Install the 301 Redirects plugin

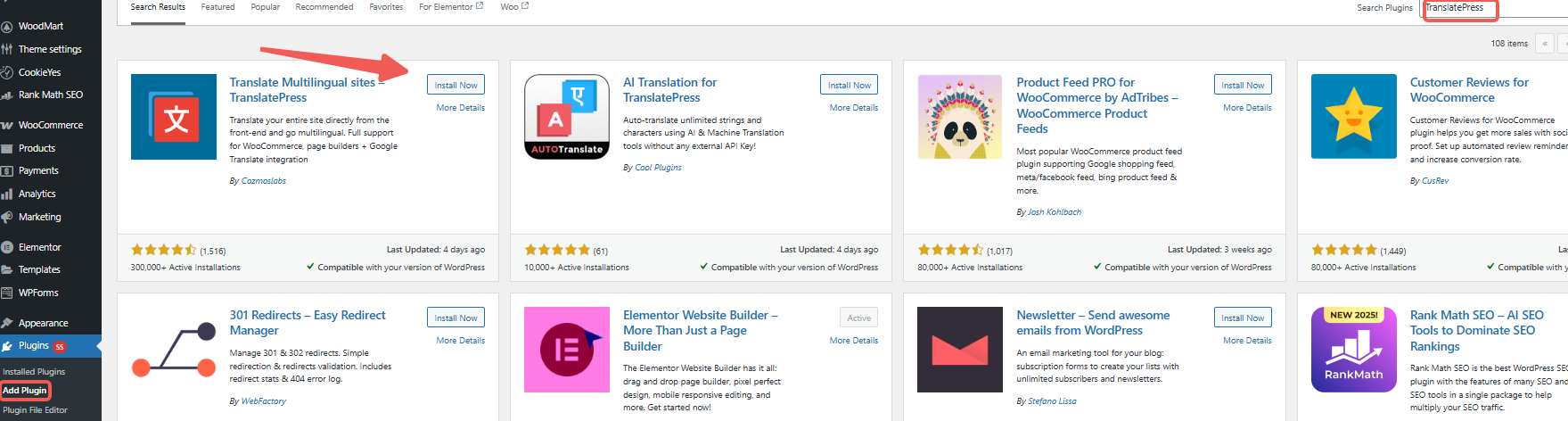pyautogui.click(x=456, y=318)
